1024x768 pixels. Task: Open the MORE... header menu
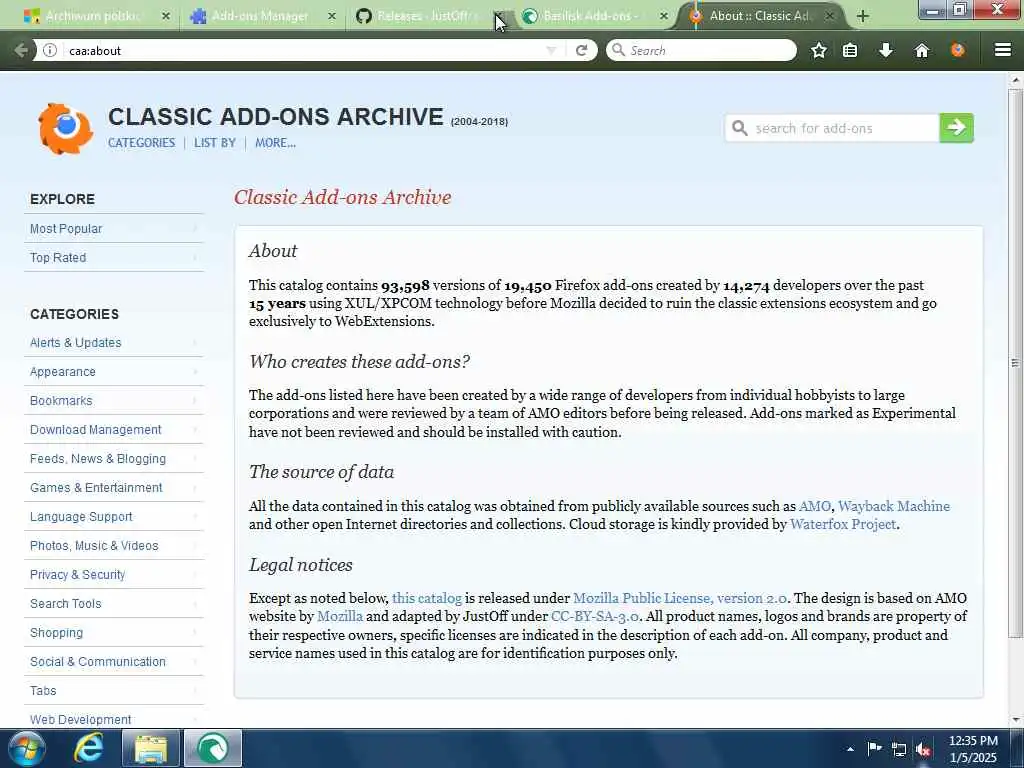[x=275, y=143]
